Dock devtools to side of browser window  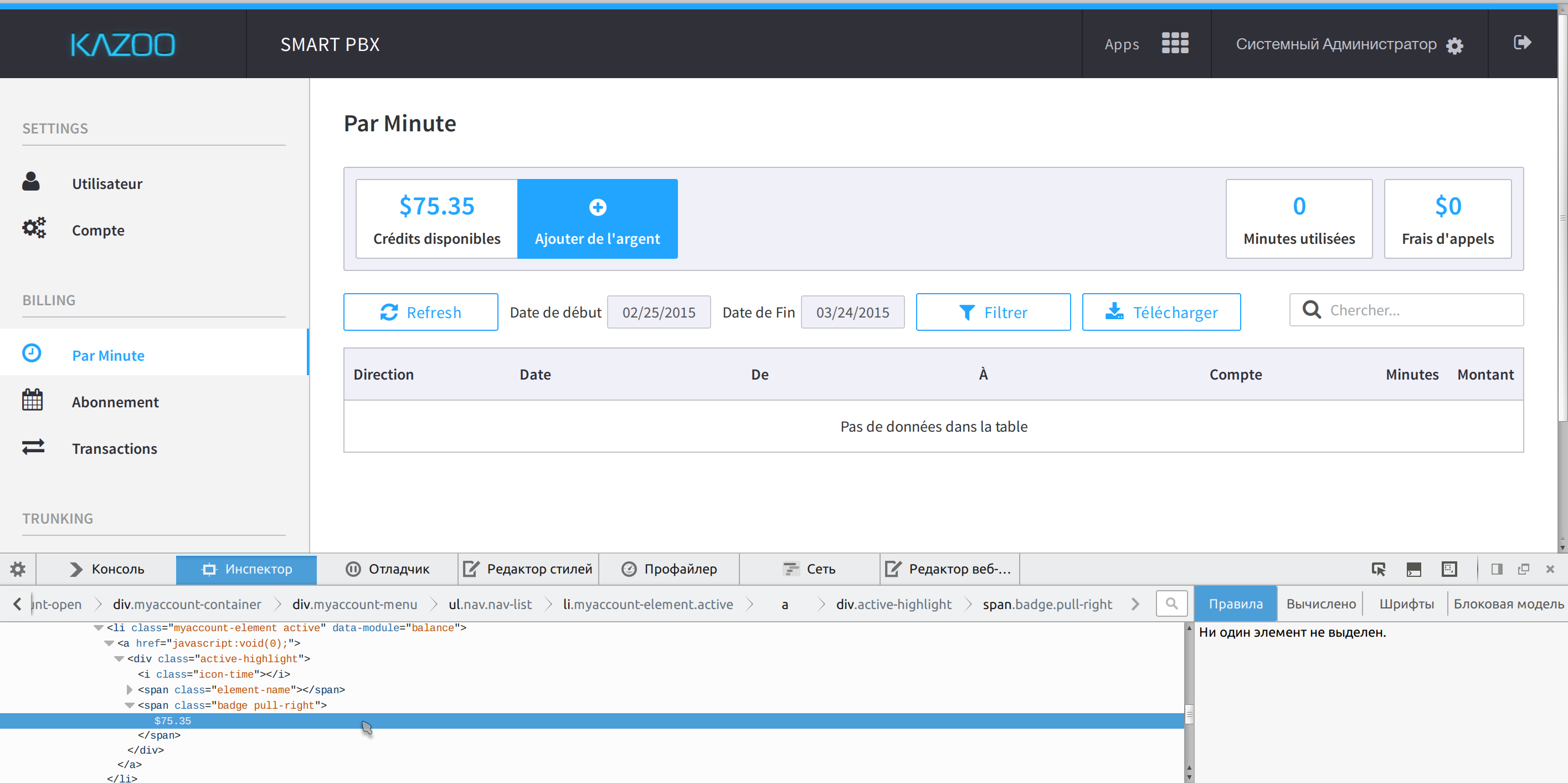(1497, 569)
